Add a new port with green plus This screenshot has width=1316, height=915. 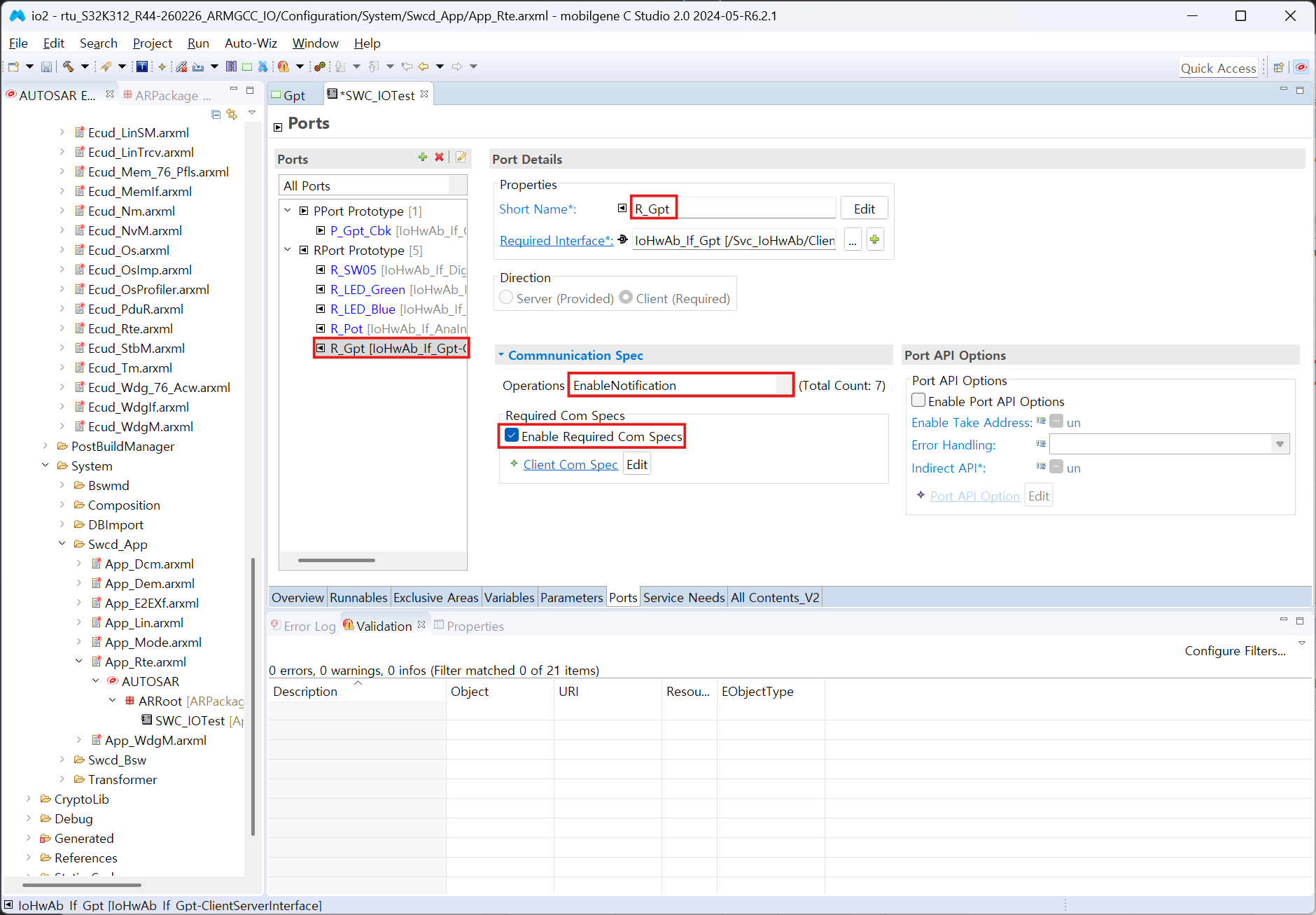(423, 158)
